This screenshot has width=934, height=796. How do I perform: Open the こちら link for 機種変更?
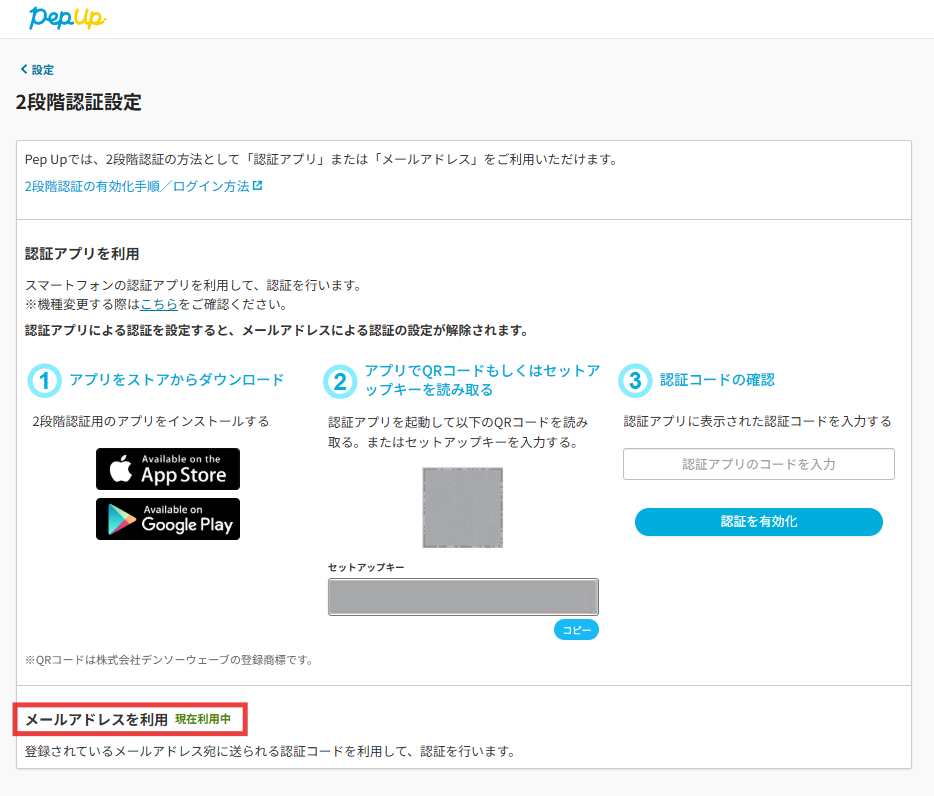pyautogui.click(x=159, y=304)
